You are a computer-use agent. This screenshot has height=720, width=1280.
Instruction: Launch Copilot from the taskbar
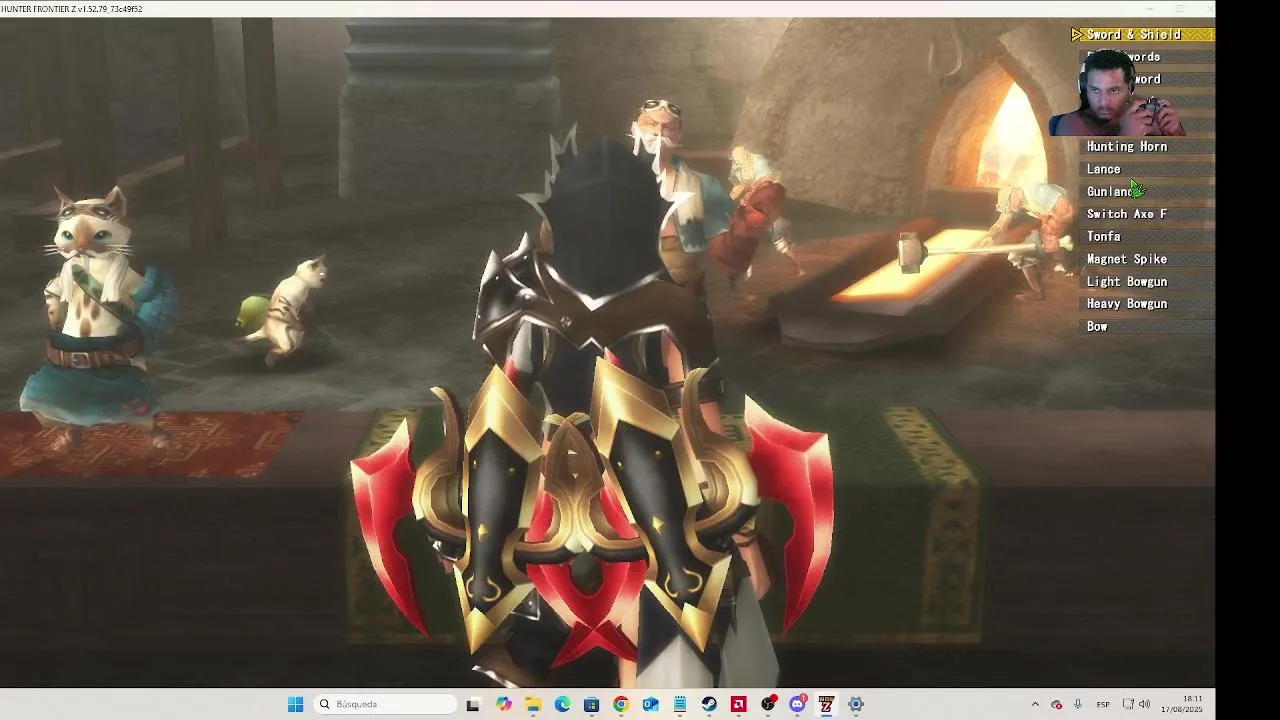click(x=503, y=704)
